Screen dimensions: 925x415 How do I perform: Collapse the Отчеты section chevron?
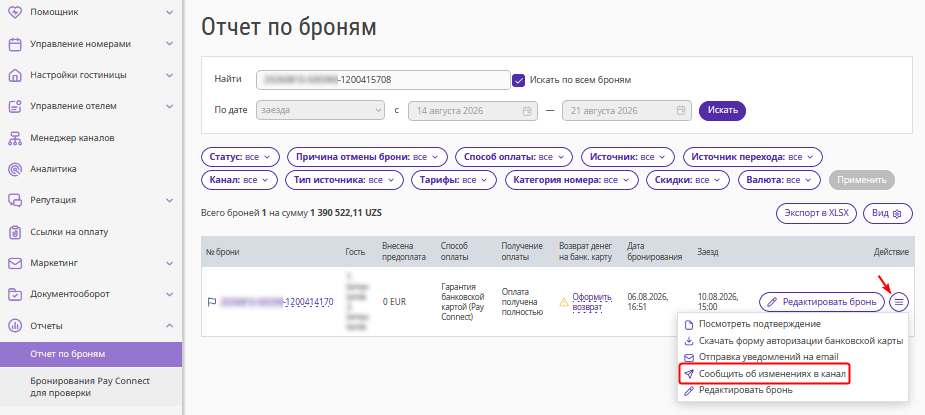pos(170,325)
